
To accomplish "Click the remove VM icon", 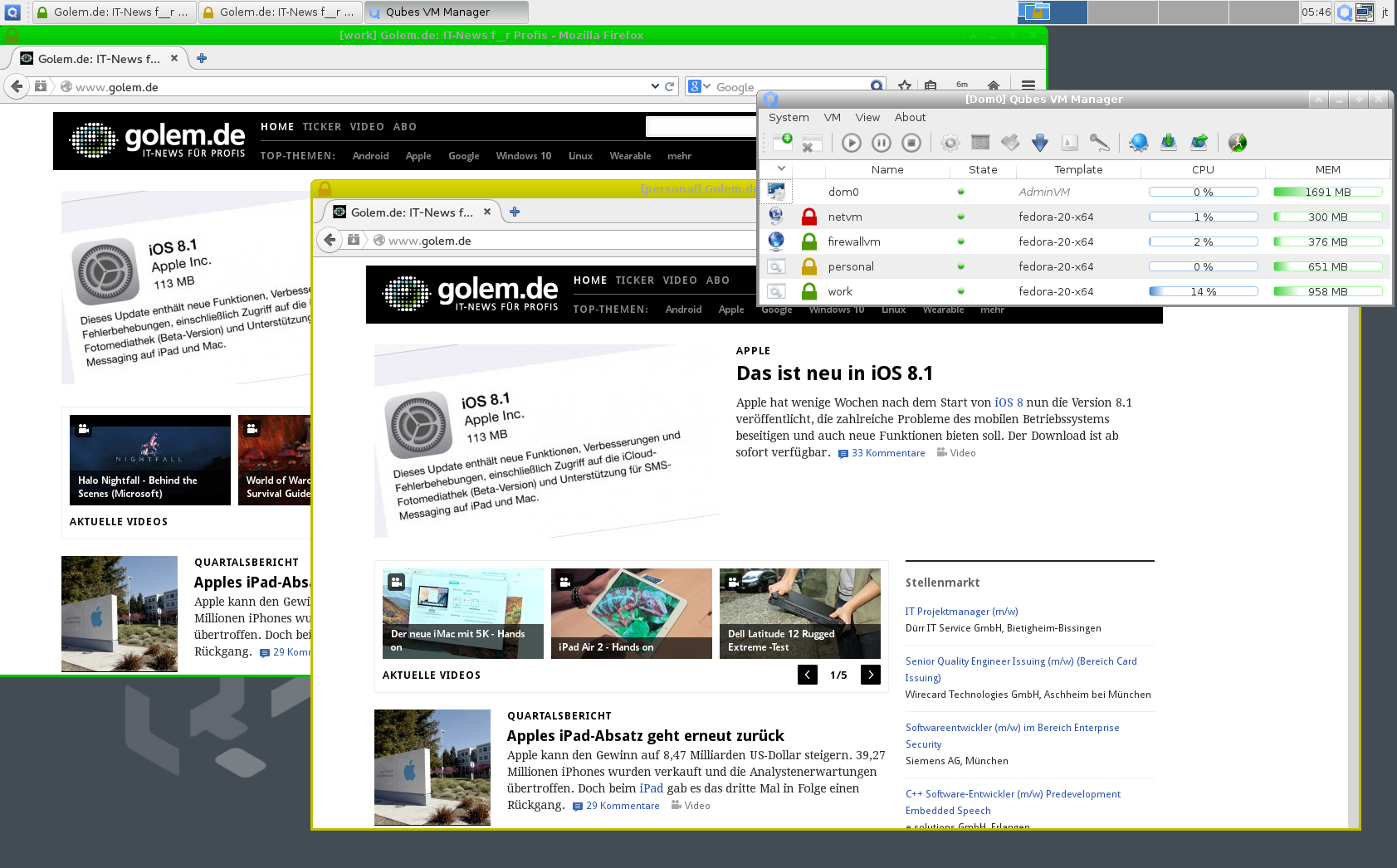I will [x=811, y=142].
